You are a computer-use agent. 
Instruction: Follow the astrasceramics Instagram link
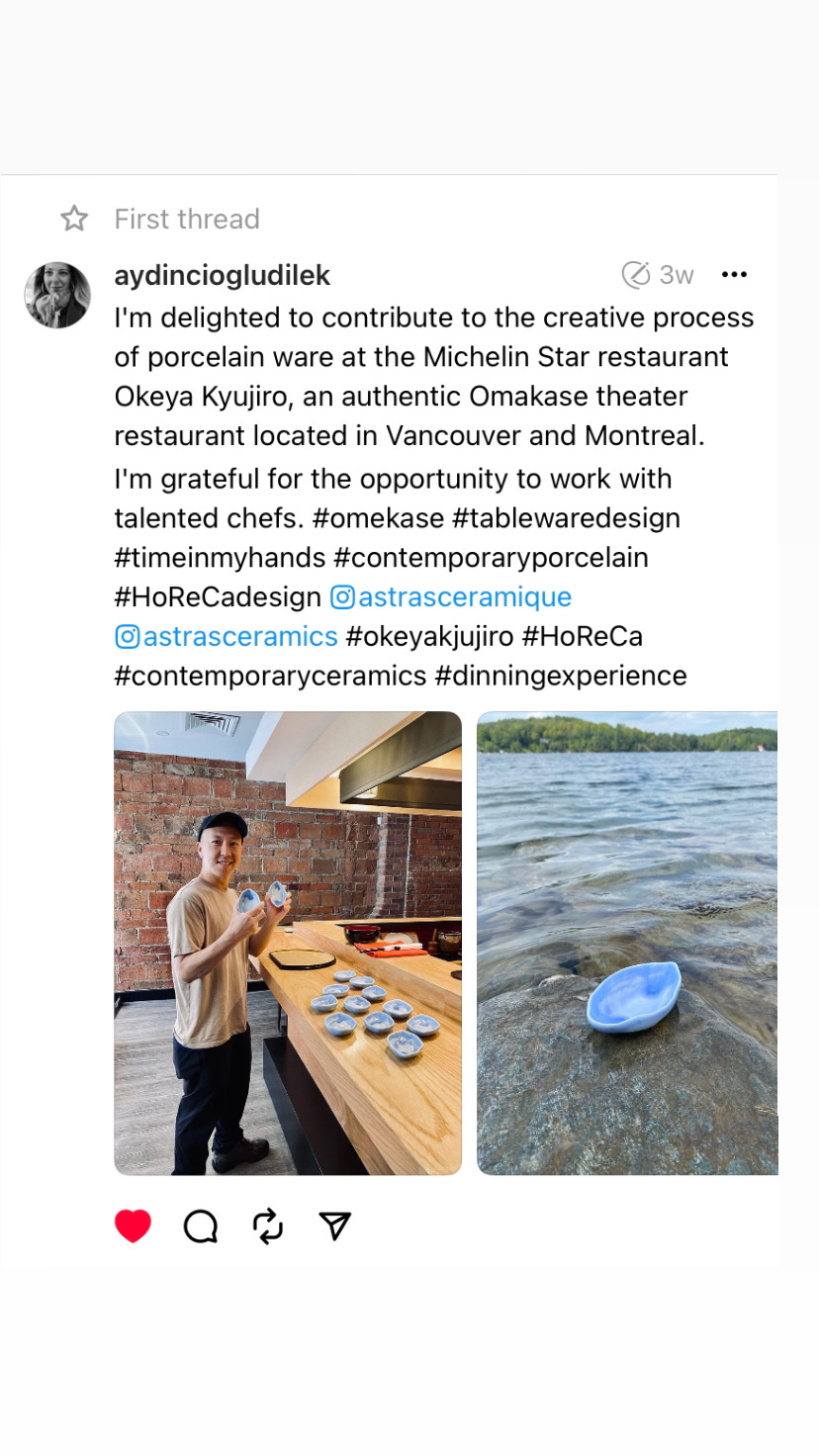[x=240, y=637]
